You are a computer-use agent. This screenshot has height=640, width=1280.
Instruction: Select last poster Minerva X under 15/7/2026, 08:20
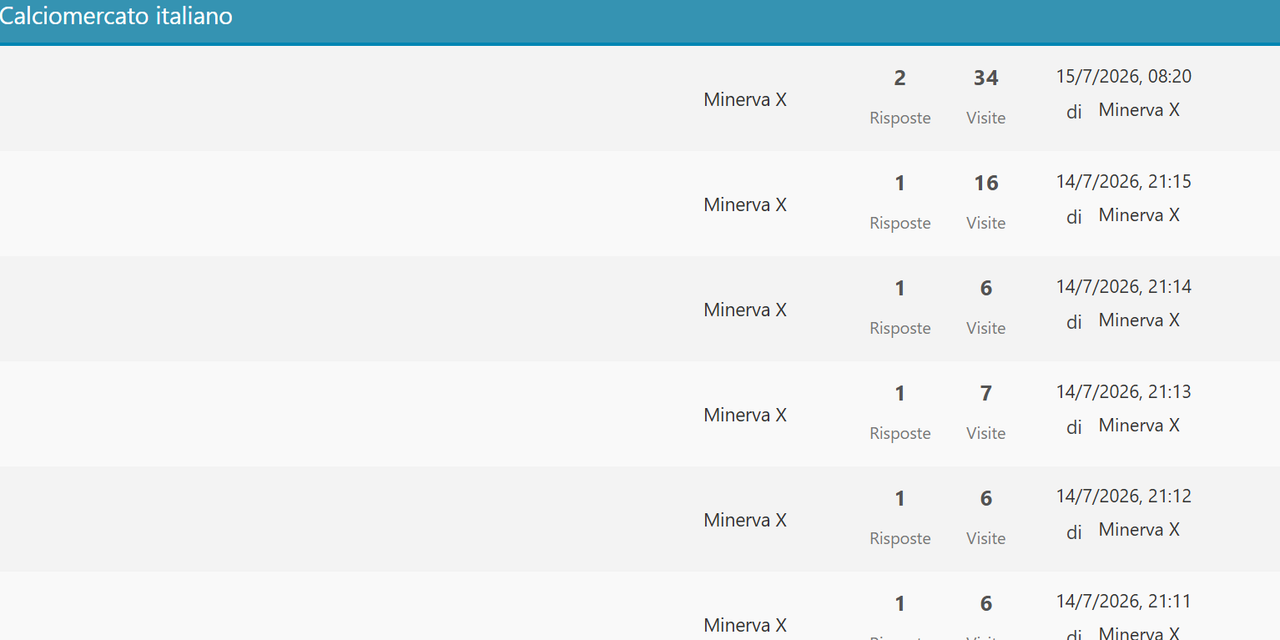(x=1139, y=110)
